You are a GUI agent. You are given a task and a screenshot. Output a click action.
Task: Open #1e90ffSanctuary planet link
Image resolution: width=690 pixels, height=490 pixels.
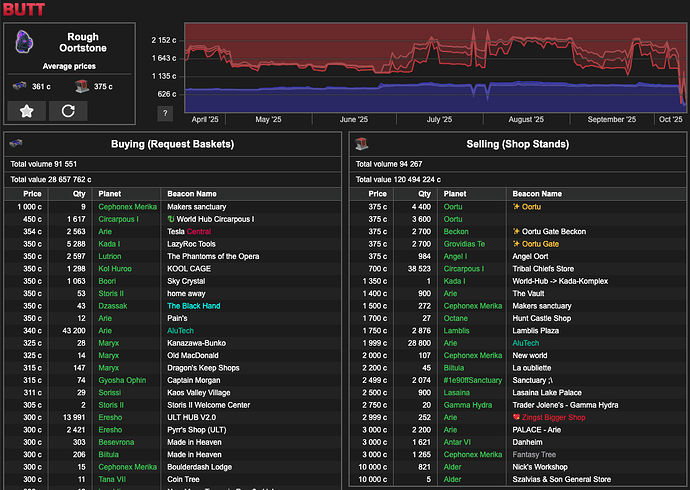(473, 380)
